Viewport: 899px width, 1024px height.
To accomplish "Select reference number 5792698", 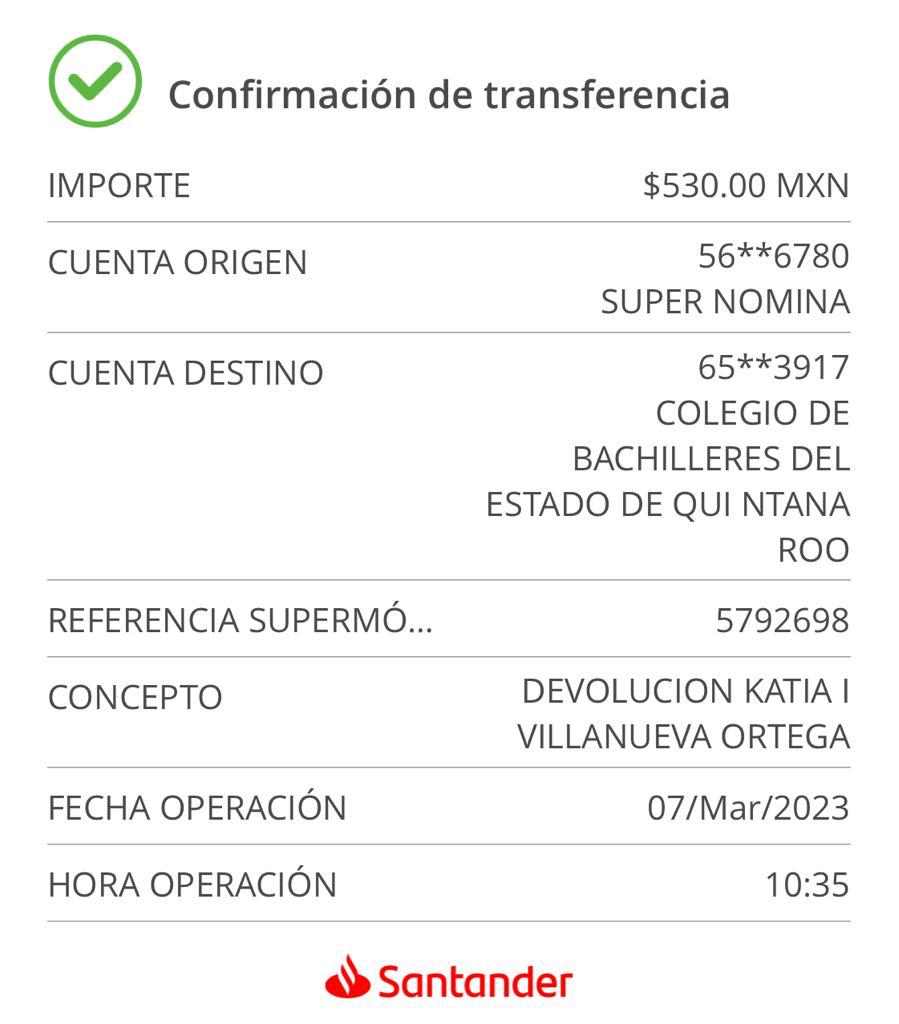I will pos(783,620).
